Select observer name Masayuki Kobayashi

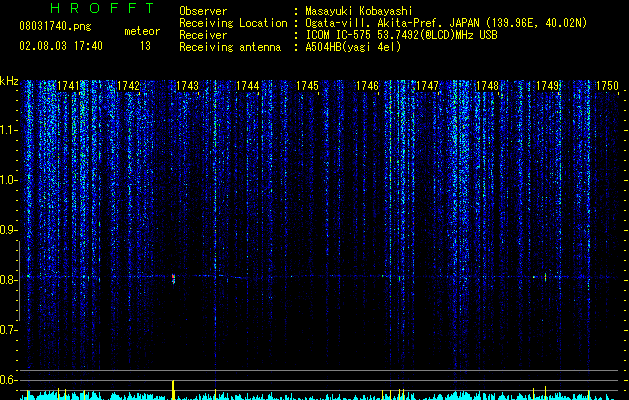pos(359,12)
